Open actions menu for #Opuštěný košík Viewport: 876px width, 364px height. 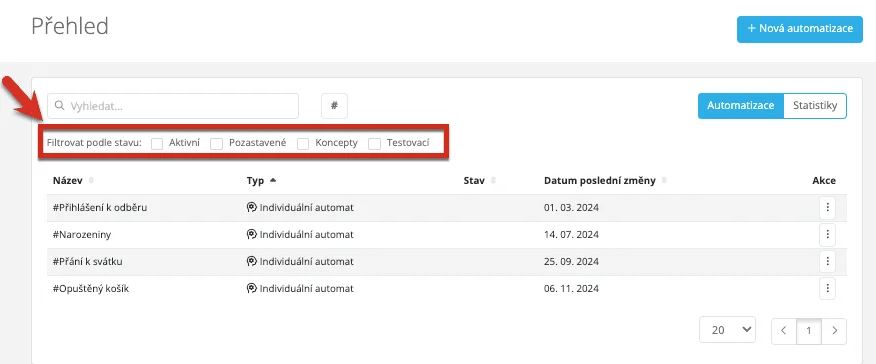coord(827,289)
